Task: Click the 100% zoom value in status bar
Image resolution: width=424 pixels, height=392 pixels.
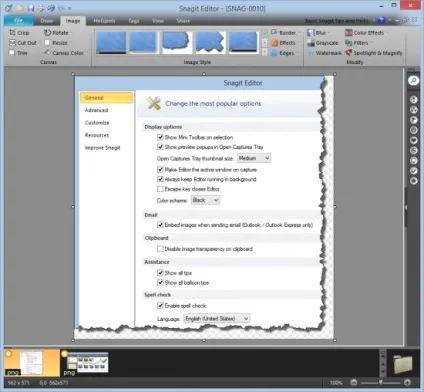Action: point(336,383)
